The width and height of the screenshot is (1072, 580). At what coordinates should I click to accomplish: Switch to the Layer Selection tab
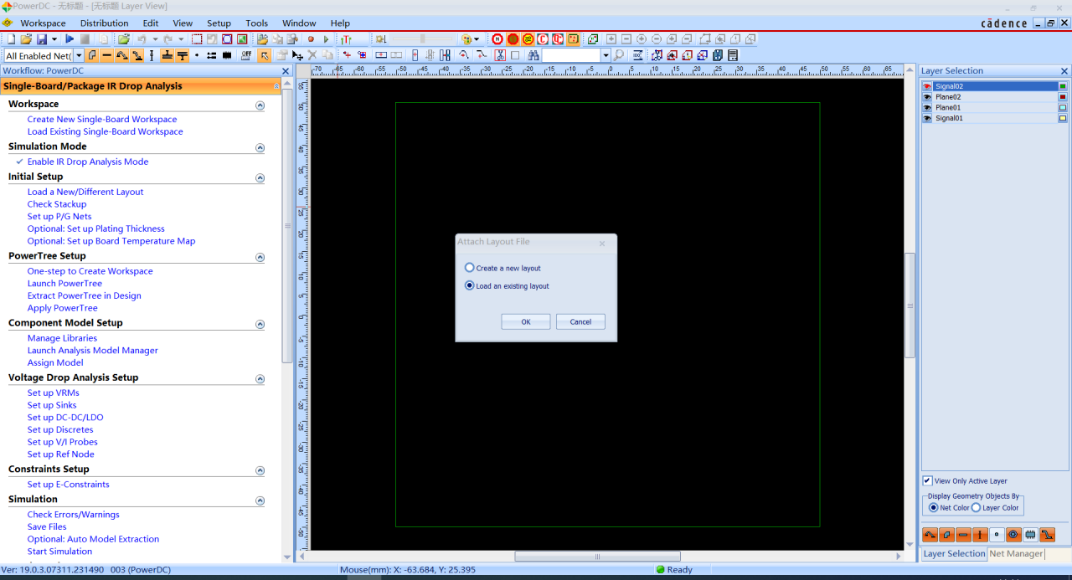pos(954,553)
